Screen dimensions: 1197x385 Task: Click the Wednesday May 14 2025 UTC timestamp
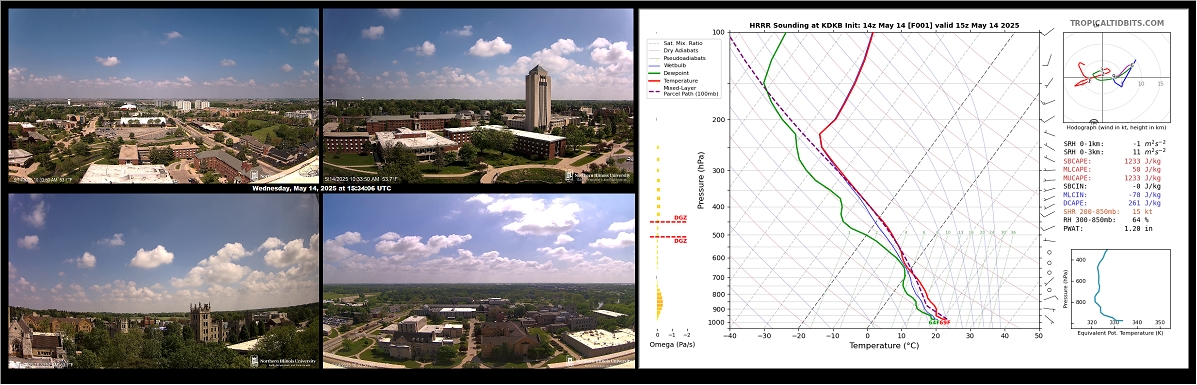pos(321,188)
